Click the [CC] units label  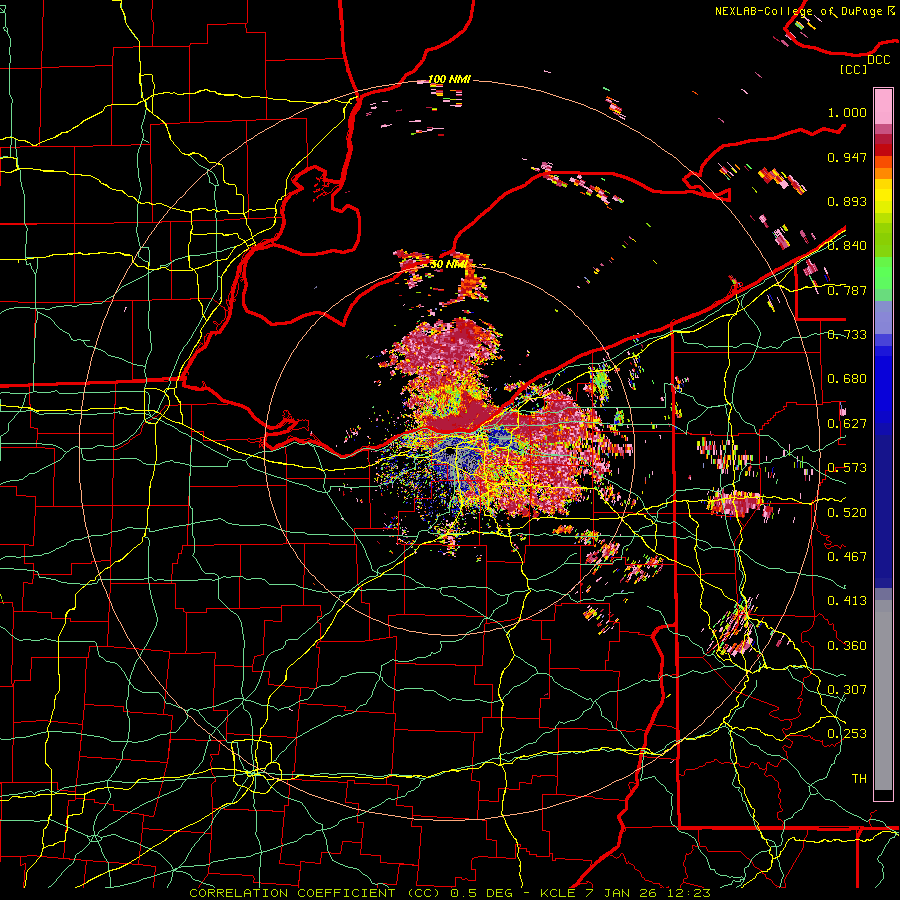[x=854, y=69]
